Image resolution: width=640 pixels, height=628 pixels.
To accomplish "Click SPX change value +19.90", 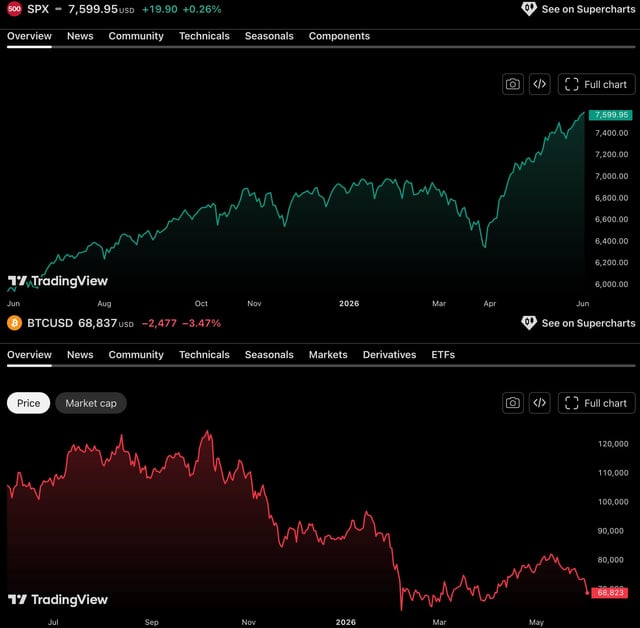I will [x=160, y=9].
